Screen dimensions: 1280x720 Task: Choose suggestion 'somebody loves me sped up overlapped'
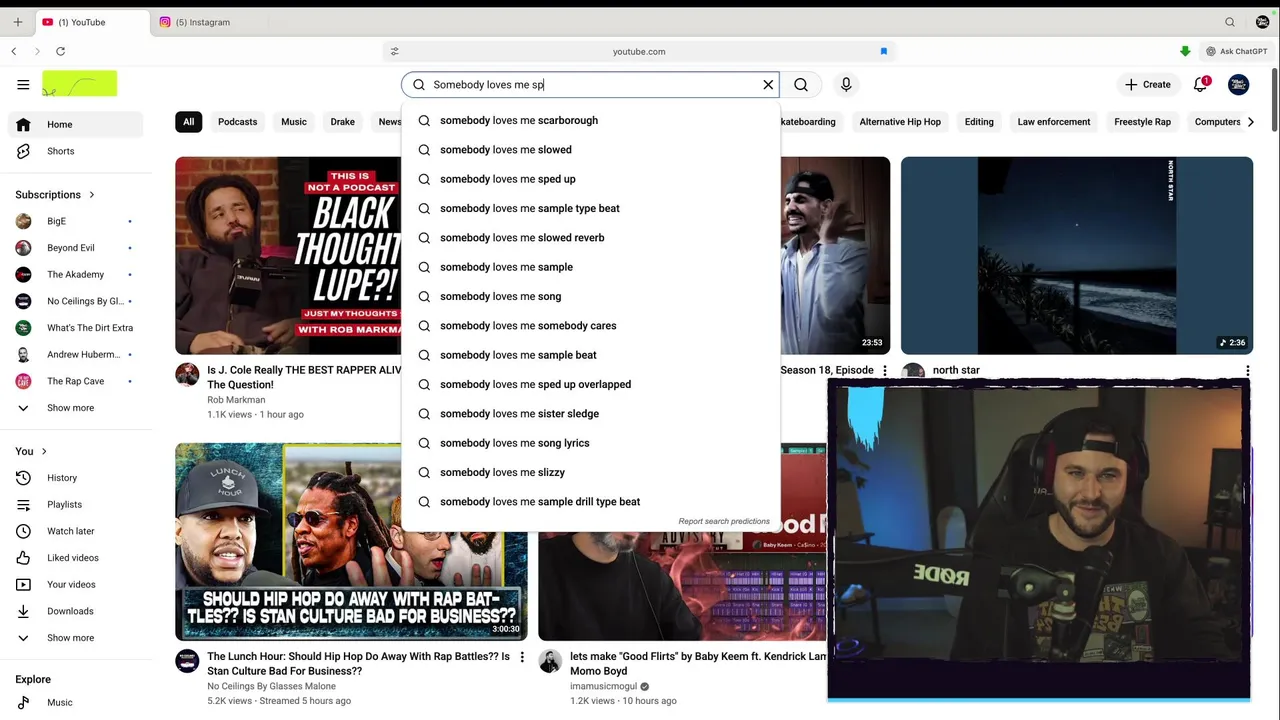590,384
